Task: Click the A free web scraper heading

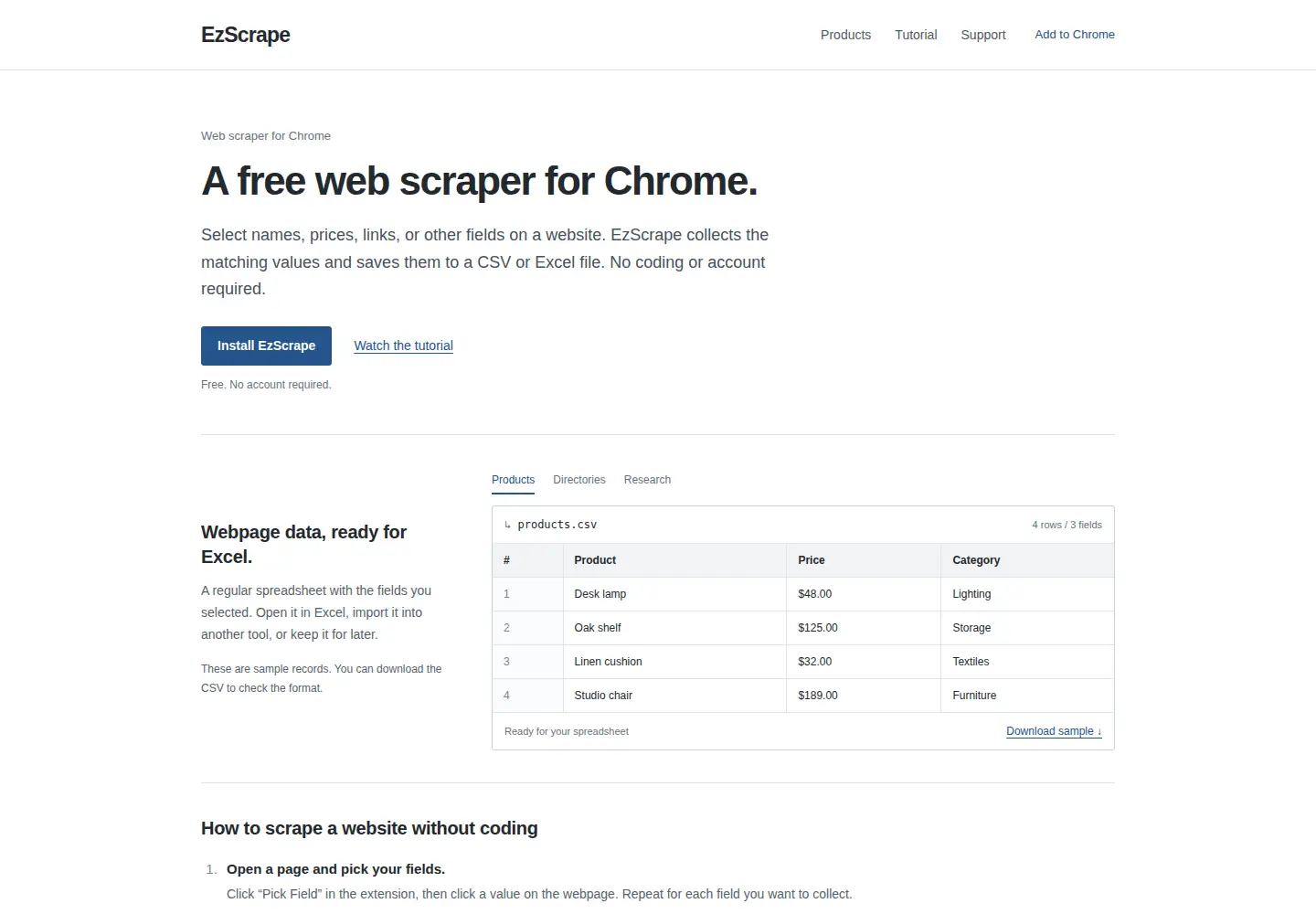Action: tap(479, 181)
